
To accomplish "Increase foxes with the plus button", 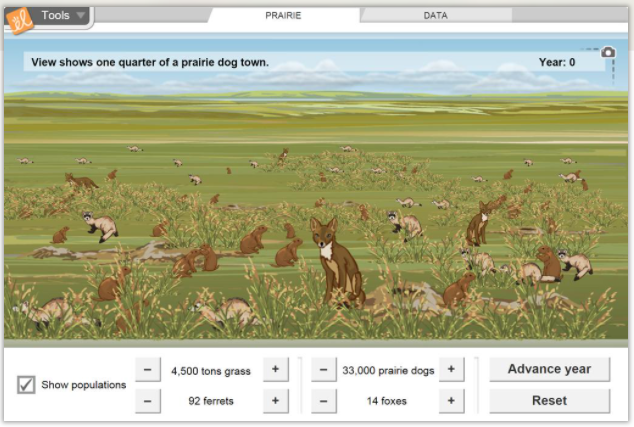I will (x=451, y=401).
